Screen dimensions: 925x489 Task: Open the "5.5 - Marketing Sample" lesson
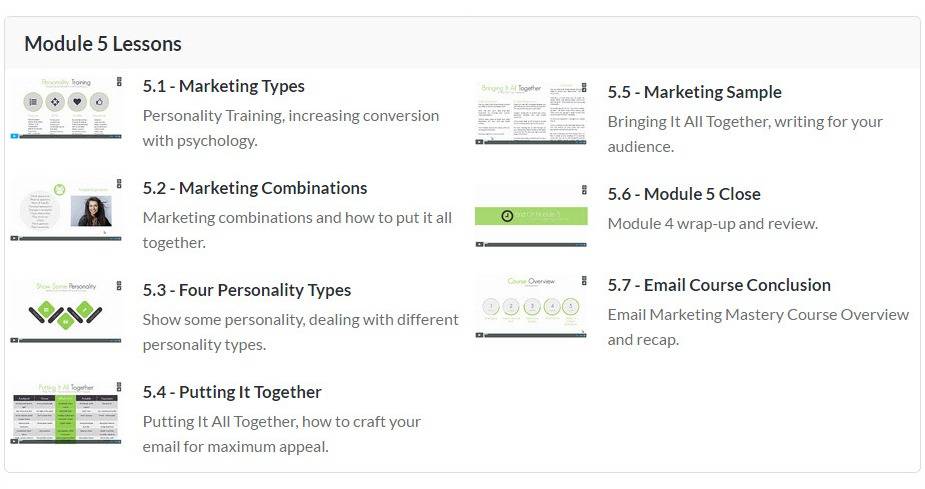coord(694,92)
